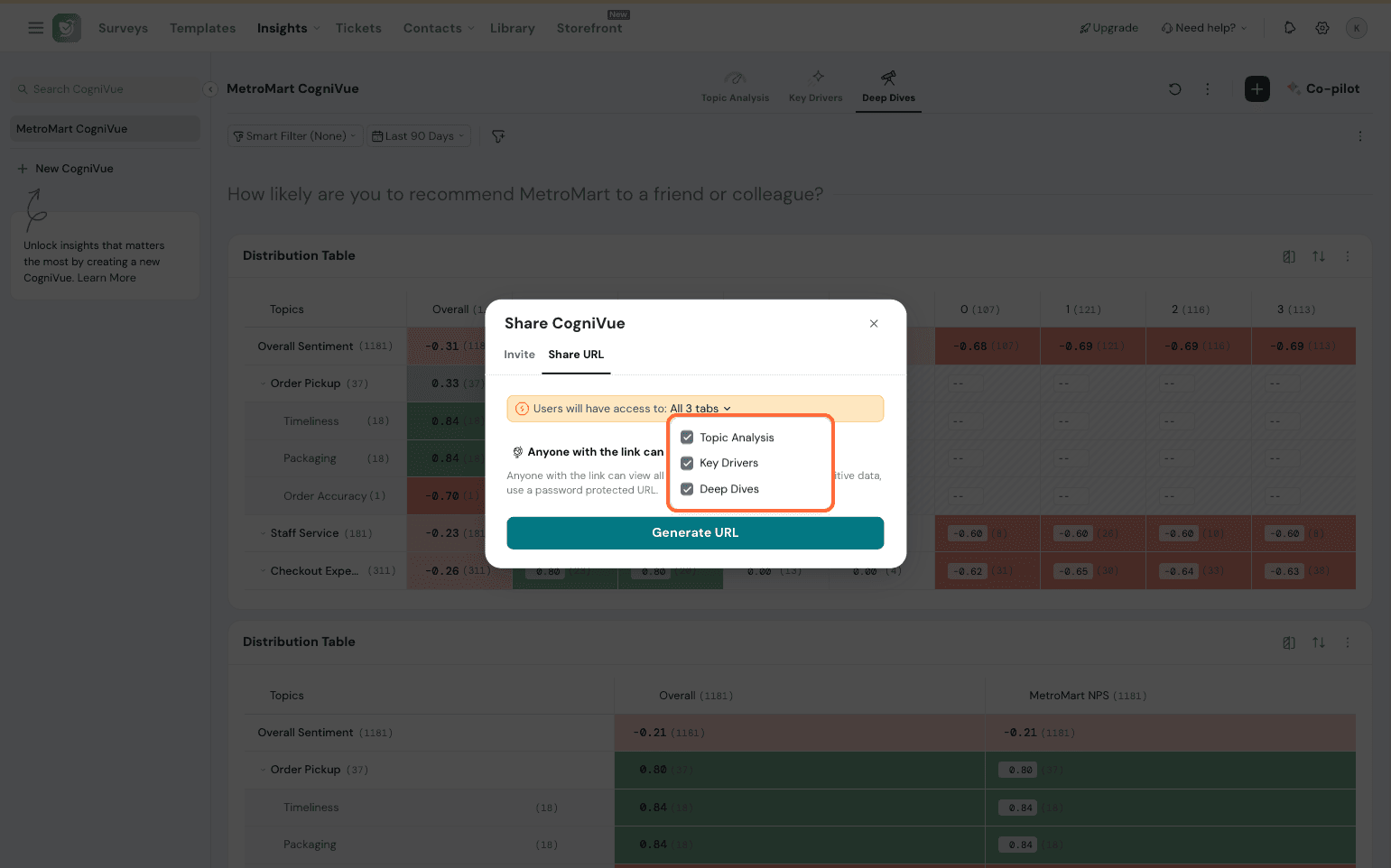Collapse the left sidebar panel arrow

click(x=210, y=89)
